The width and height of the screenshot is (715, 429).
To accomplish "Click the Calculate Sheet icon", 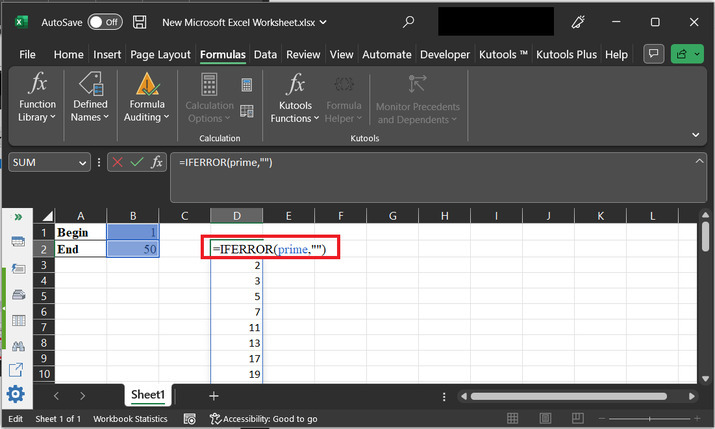I will pos(247,111).
